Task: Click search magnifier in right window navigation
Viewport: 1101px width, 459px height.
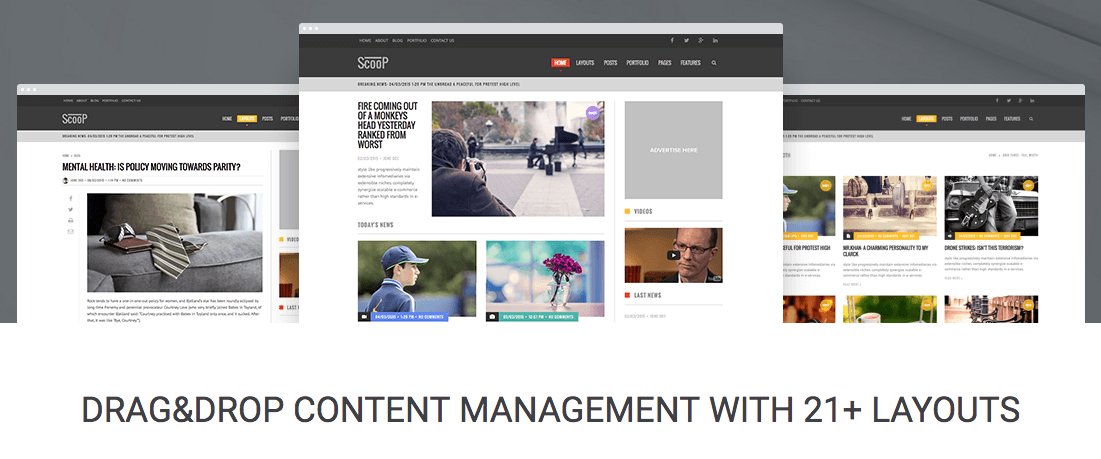Action: 1031,119
